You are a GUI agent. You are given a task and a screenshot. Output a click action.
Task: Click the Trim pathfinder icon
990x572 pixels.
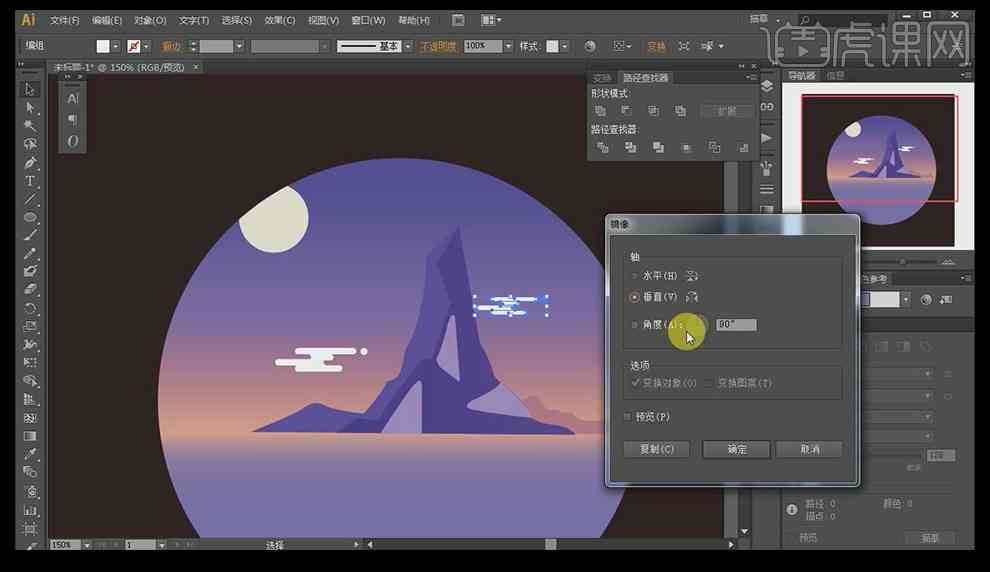point(630,147)
